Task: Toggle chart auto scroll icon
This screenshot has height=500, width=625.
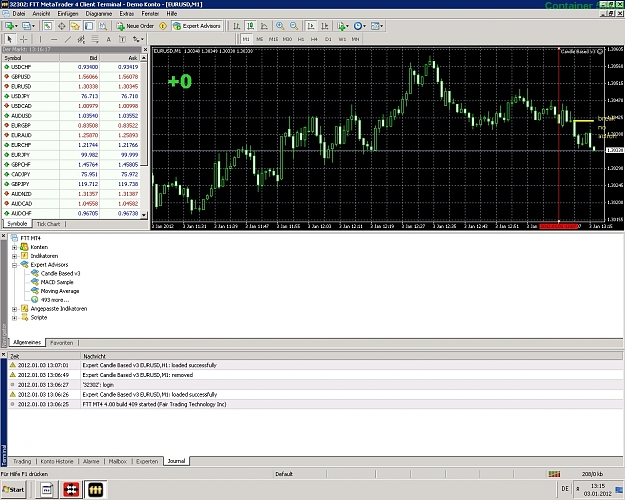Action: pos(311,26)
